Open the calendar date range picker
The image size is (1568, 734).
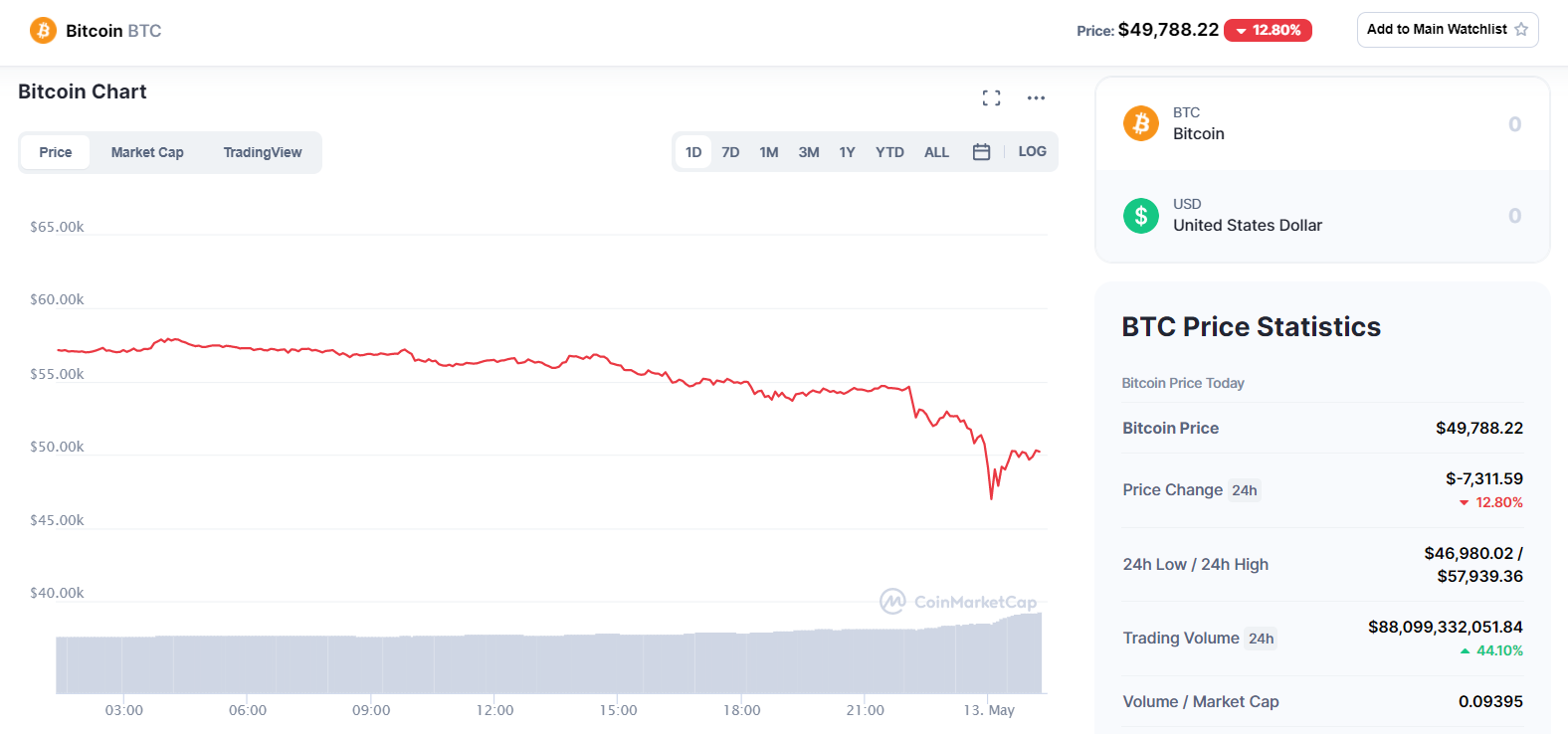(981, 152)
